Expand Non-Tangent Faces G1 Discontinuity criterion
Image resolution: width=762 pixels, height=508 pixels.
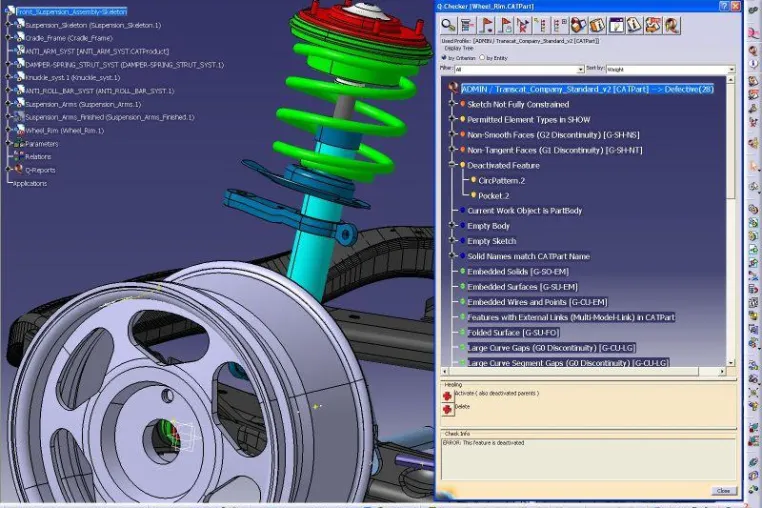(452, 150)
